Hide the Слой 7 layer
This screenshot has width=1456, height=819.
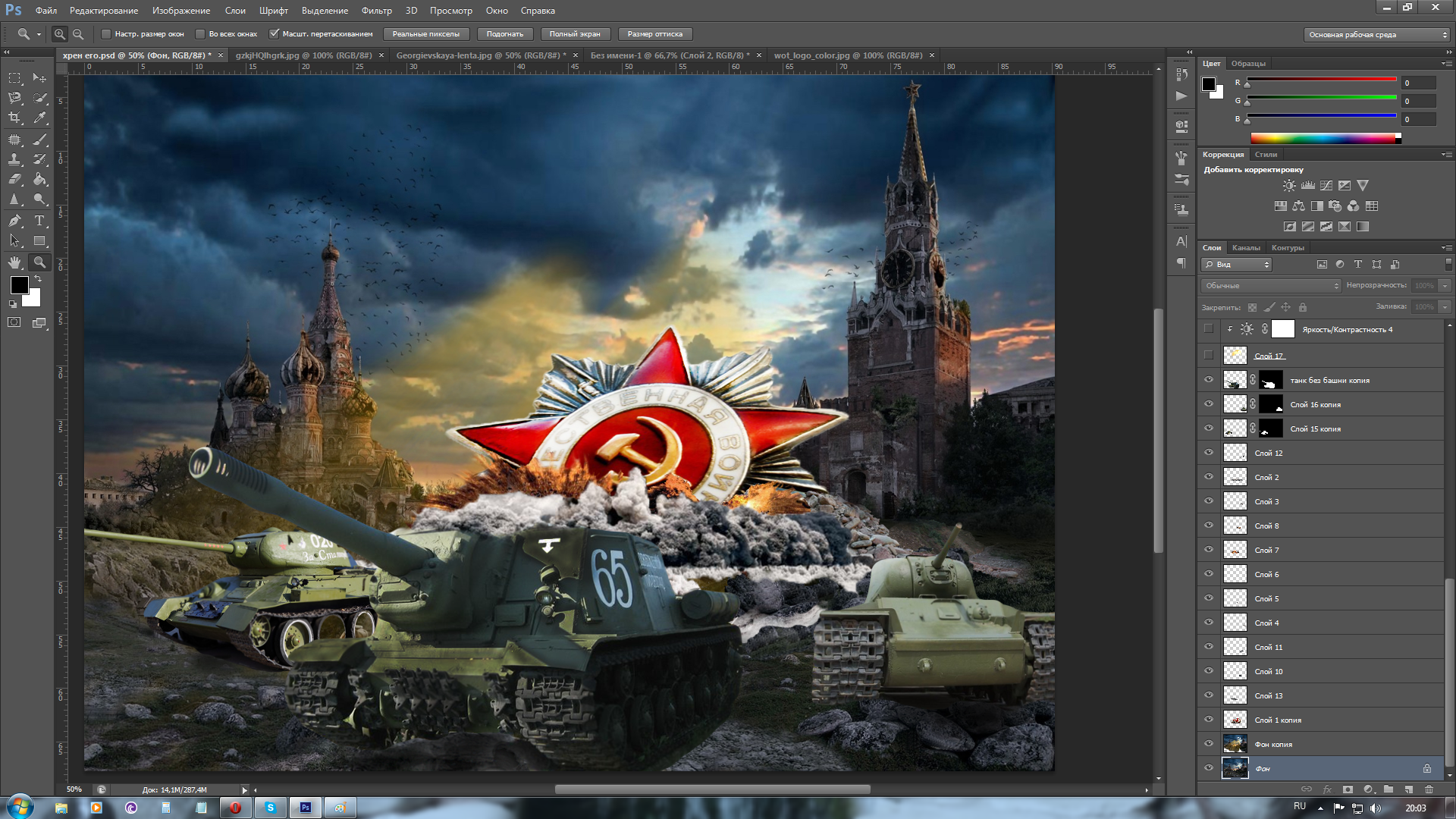(1209, 550)
